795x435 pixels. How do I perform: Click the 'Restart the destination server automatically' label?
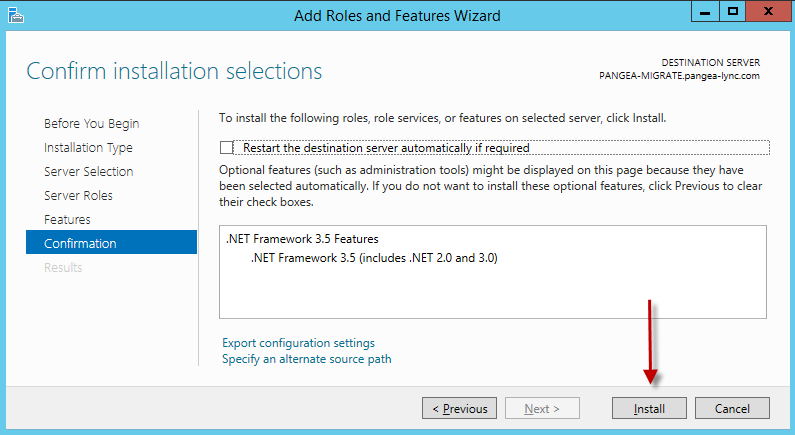(386, 148)
